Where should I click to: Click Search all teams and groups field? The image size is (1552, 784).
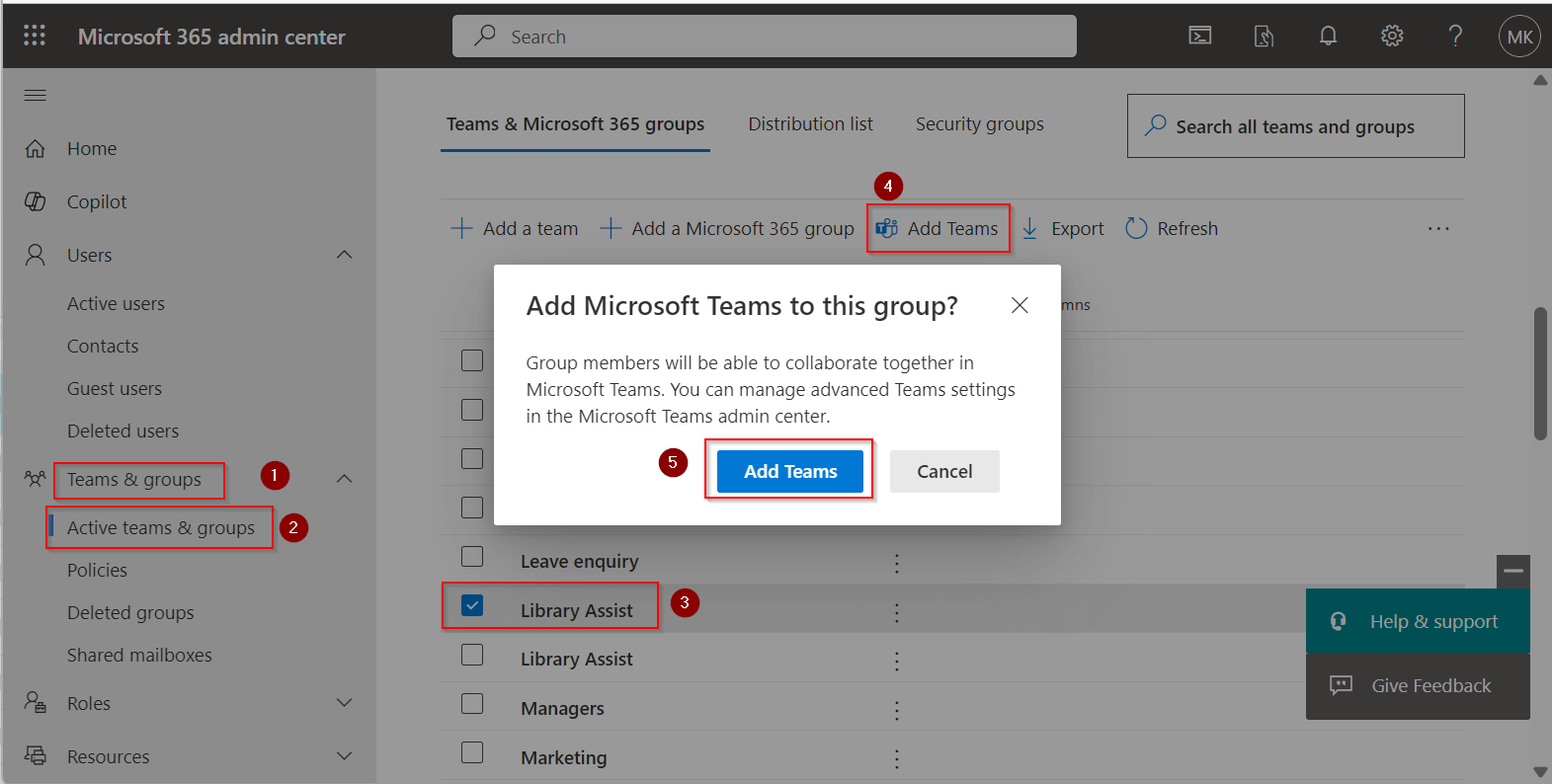point(1295,126)
